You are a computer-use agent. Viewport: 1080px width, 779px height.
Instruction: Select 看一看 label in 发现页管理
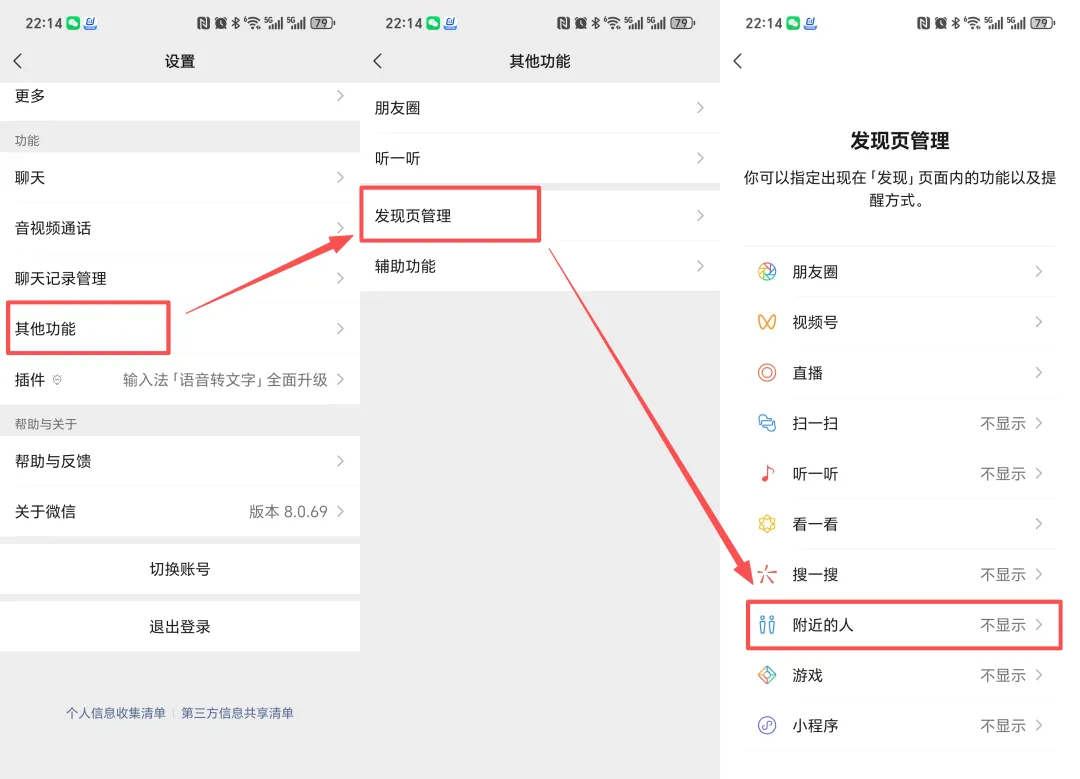coord(815,523)
